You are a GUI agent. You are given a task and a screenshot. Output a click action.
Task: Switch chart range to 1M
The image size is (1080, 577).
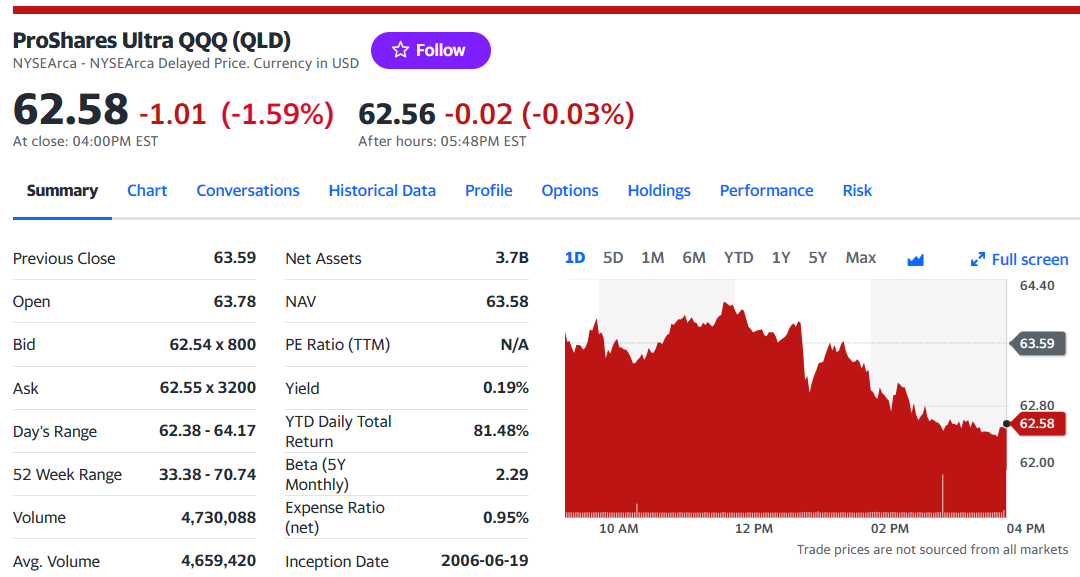[653, 258]
